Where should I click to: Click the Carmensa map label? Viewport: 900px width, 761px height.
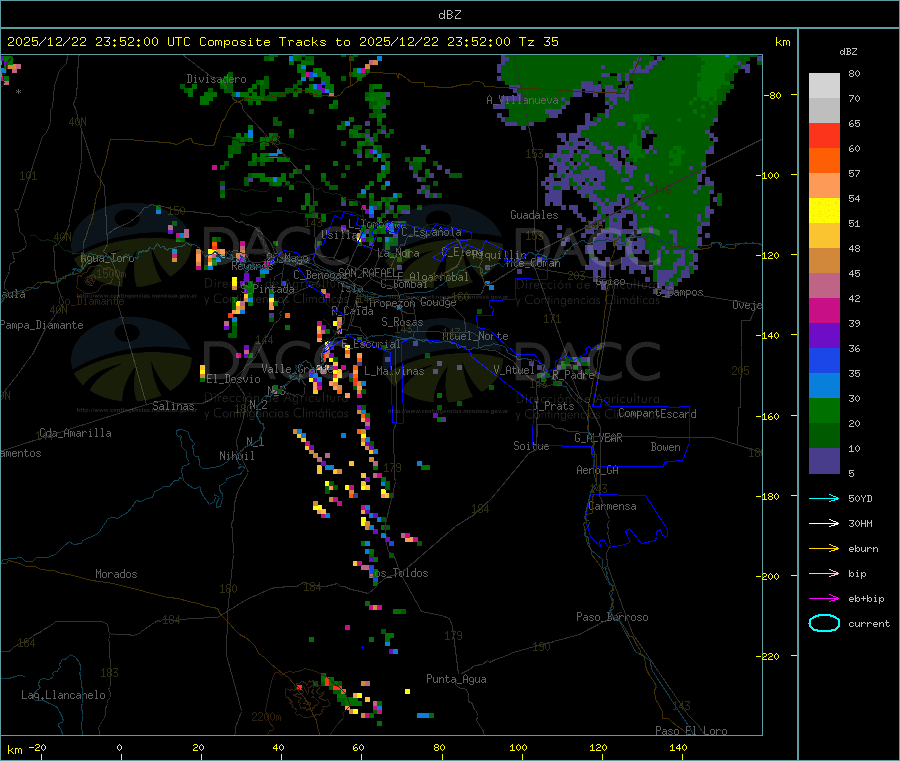pos(612,506)
